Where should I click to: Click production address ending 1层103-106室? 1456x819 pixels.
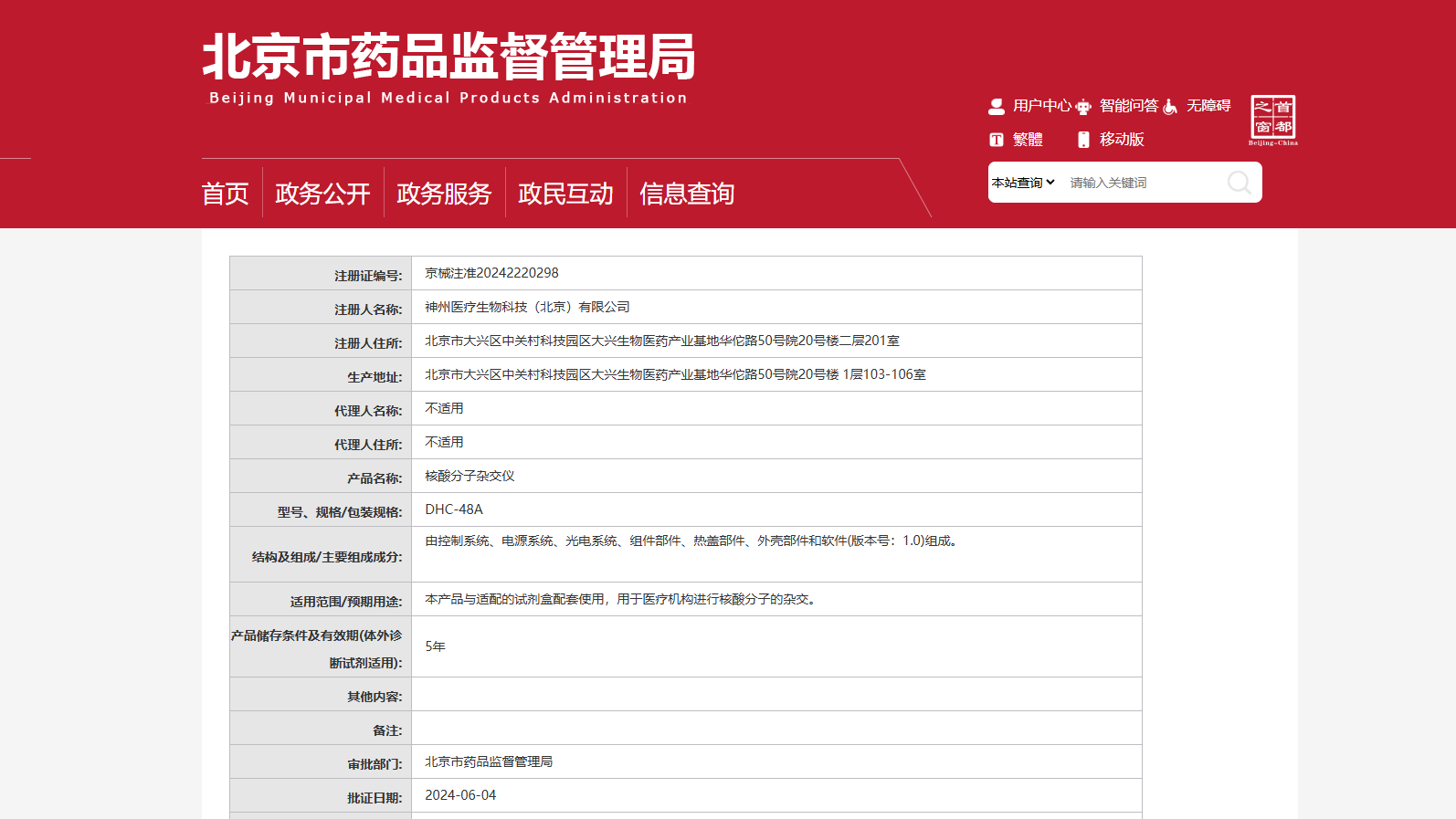point(675,374)
